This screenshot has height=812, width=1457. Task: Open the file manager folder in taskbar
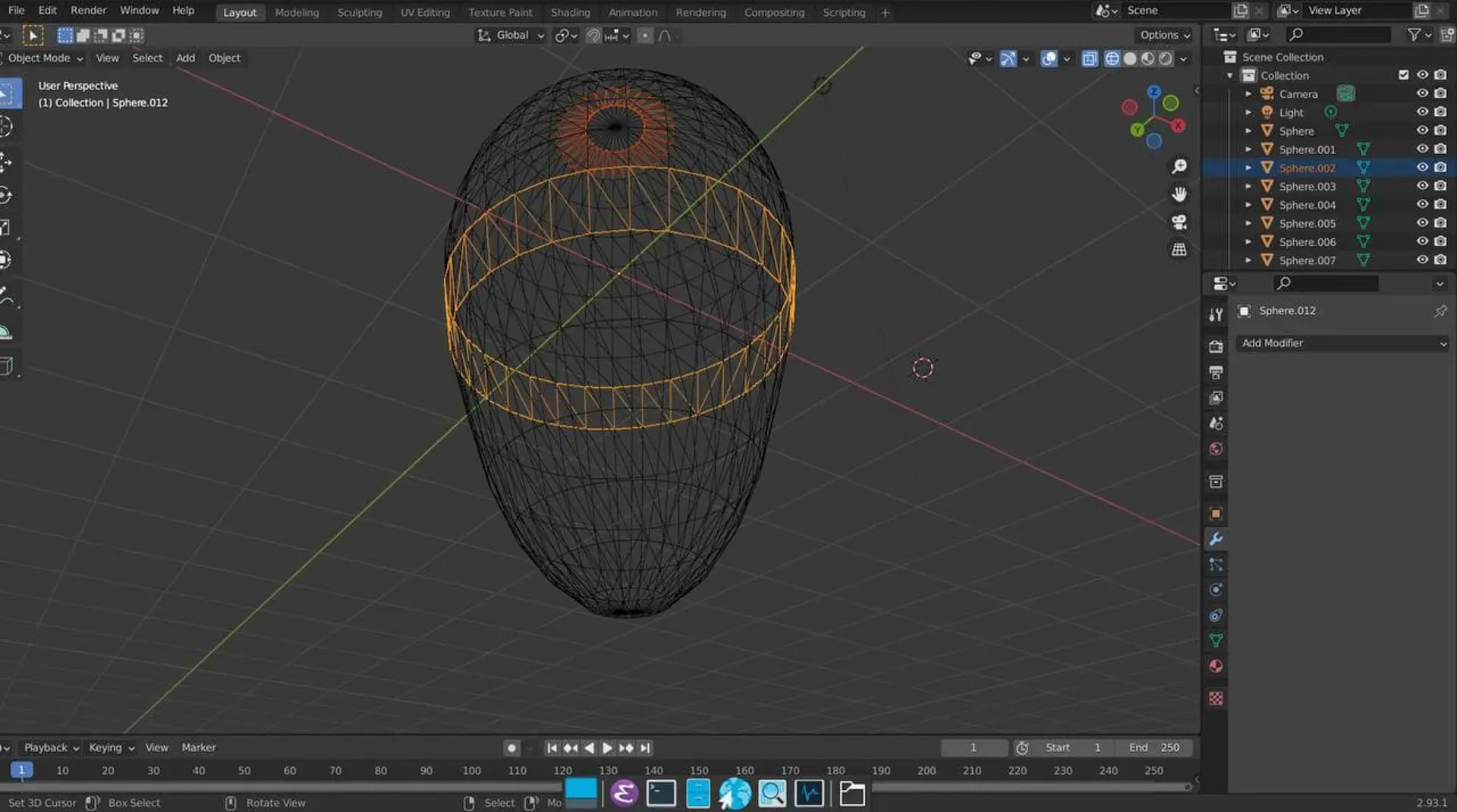coord(852,794)
